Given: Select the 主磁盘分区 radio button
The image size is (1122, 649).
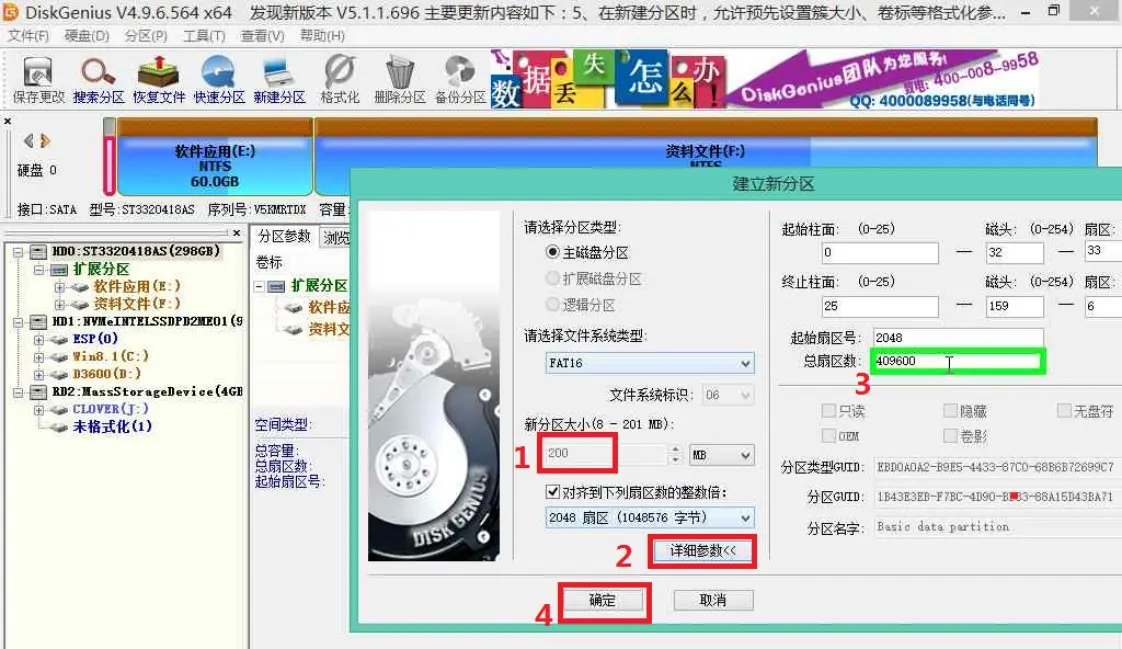Looking at the screenshot, I should click(x=553, y=253).
